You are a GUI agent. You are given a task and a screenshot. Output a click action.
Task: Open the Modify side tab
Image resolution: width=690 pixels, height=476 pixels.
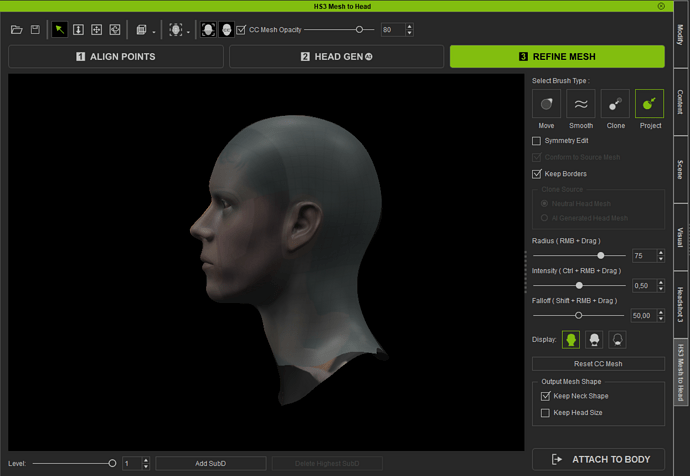680,35
